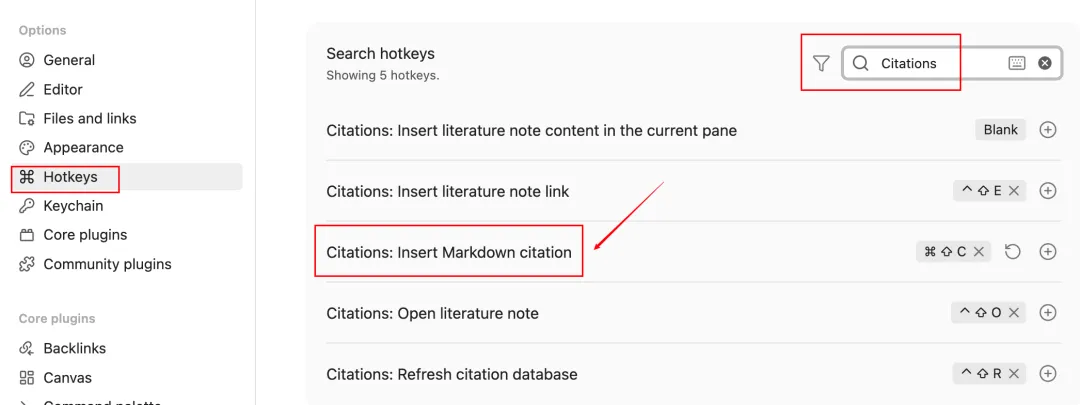Image resolution: width=1080 pixels, height=405 pixels.
Task: Add hotkey for Insert Markdown citation
Action: [x=1048, y=252]
